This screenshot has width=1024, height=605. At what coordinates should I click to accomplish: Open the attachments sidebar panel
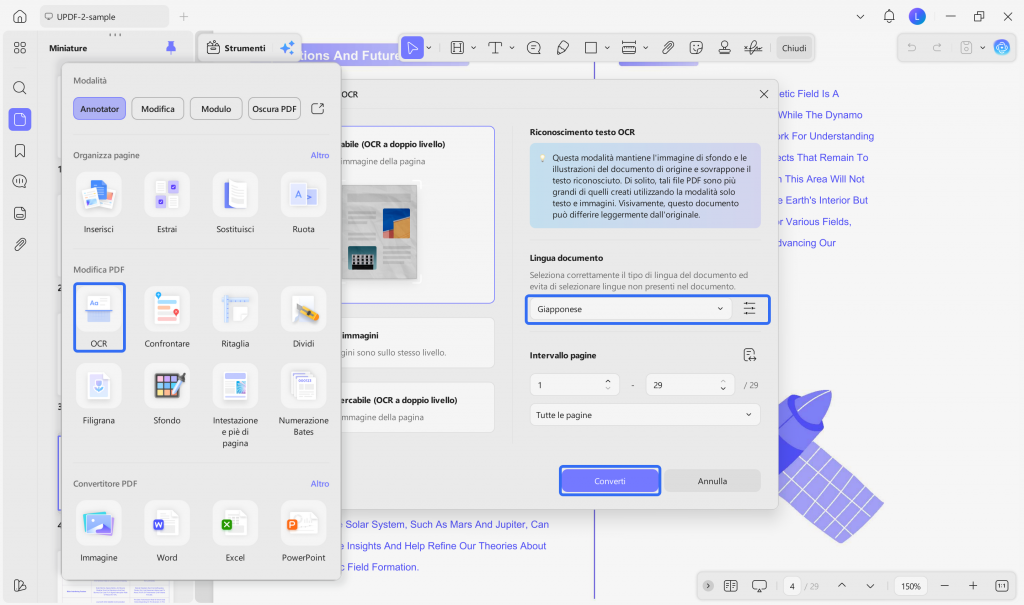click(20, 244)
